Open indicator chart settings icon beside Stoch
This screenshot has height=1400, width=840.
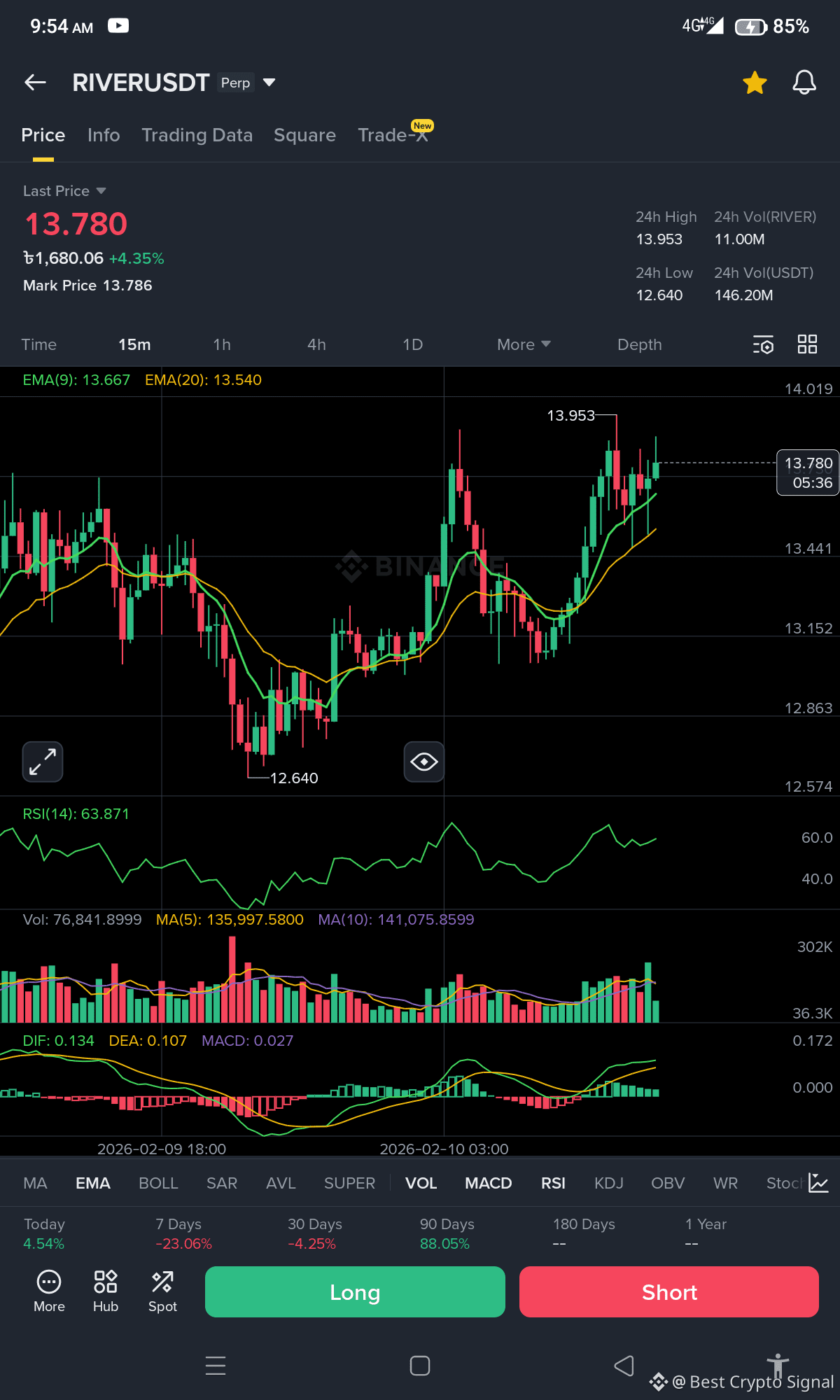pos(818,1183)
